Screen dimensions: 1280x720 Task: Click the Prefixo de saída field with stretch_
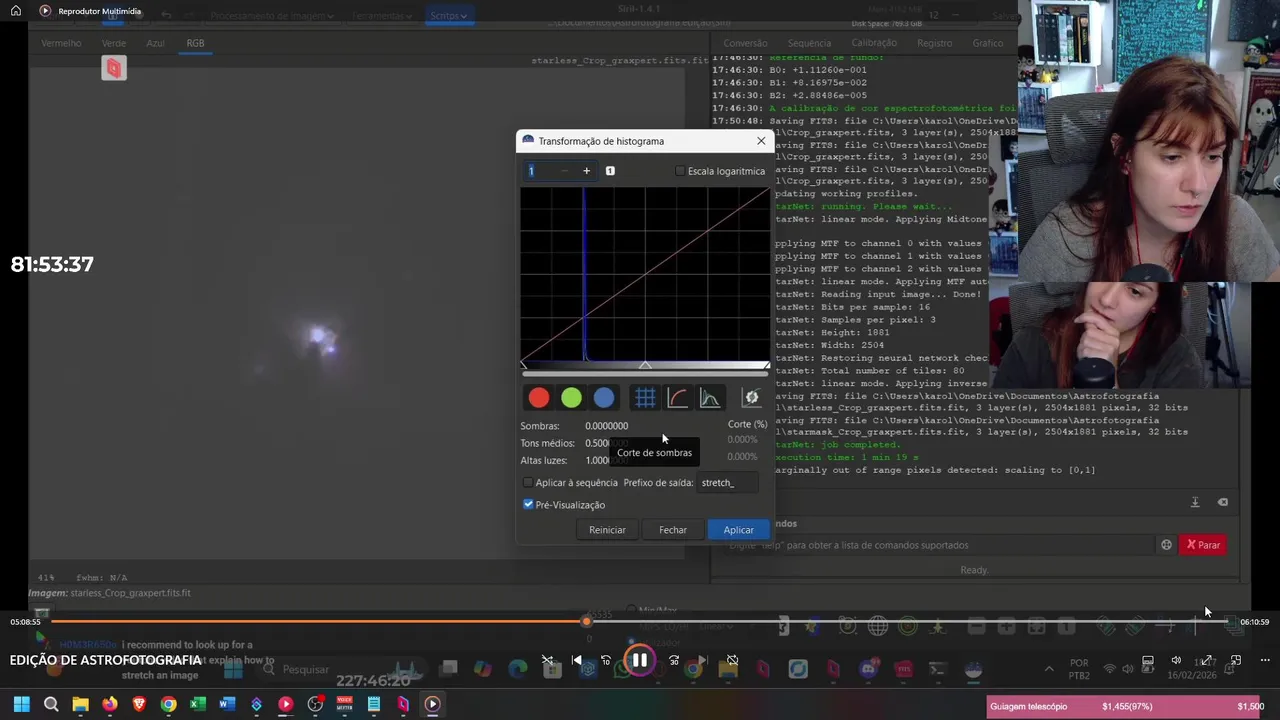tap(727, 483)
